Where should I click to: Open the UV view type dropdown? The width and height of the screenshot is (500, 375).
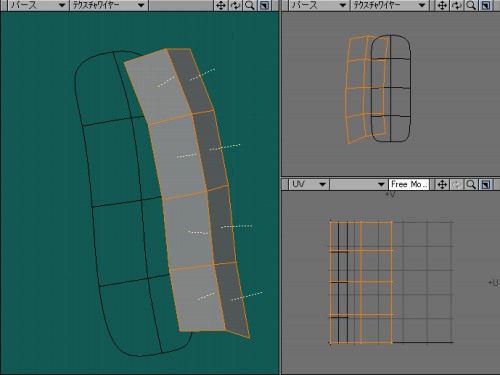tap(308, 184)
